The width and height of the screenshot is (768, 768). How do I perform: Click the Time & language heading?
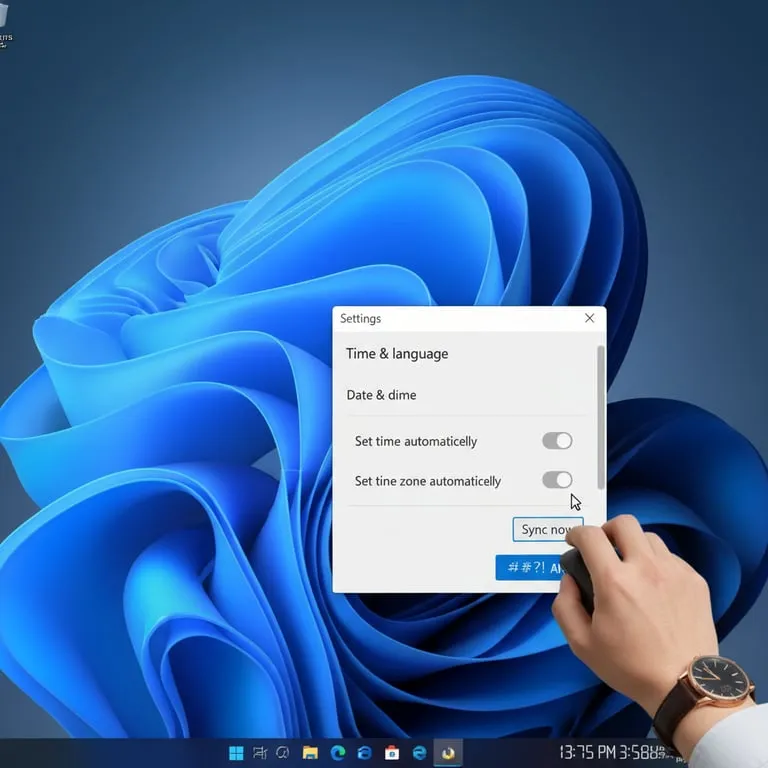click(397, 354)
